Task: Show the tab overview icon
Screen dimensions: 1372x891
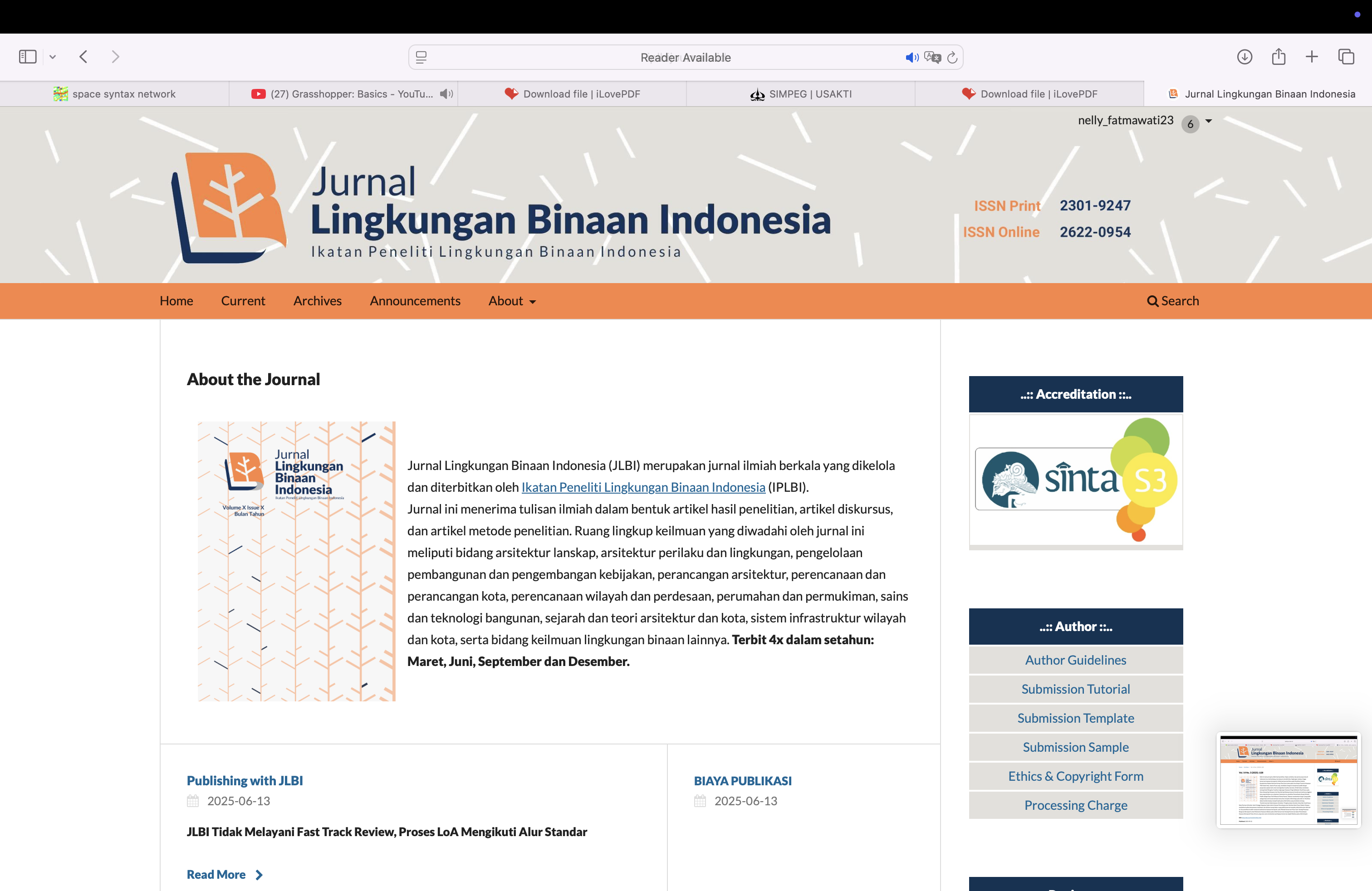Action: coord(1346,56)
